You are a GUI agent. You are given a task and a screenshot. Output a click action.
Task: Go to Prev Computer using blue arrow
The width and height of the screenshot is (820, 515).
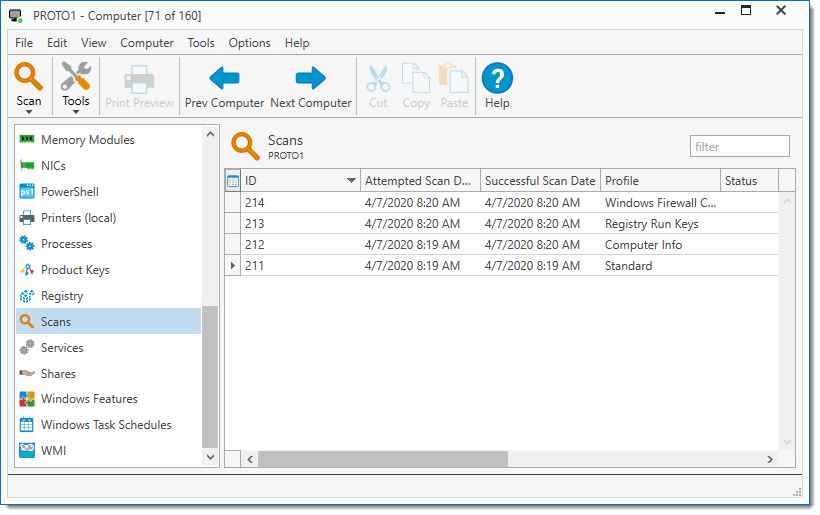pos(224,79)
